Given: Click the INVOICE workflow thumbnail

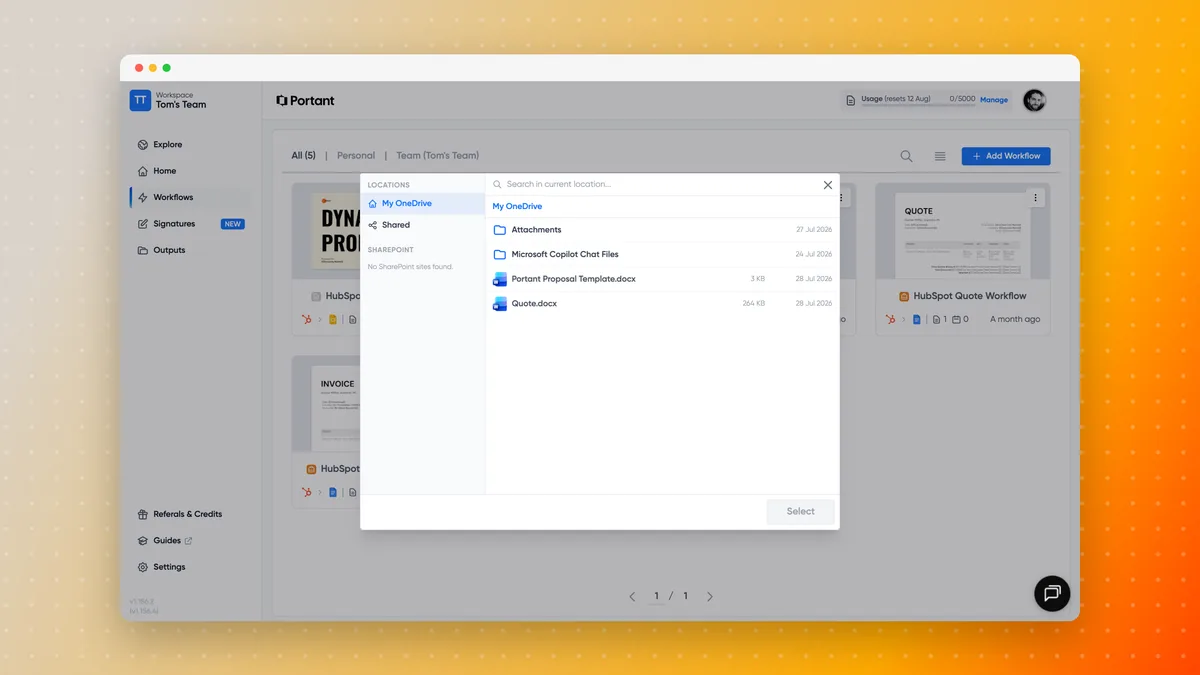Looking at the screenshot, I should click(326, 404).
